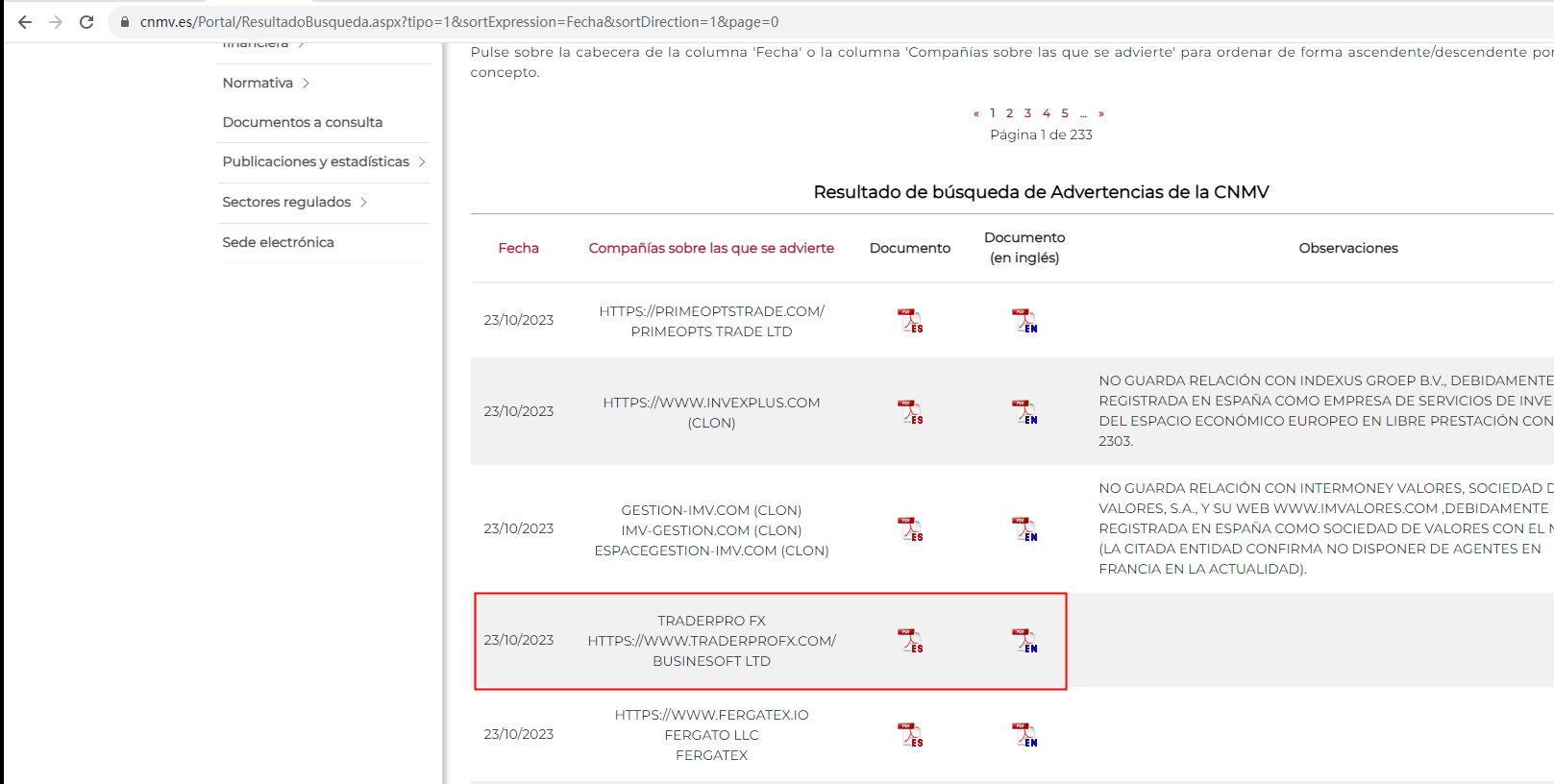Open the Spanish PDF for FERGATO LLC
Viewport: 1554px width, 784px height.
[x=910, y=735]
